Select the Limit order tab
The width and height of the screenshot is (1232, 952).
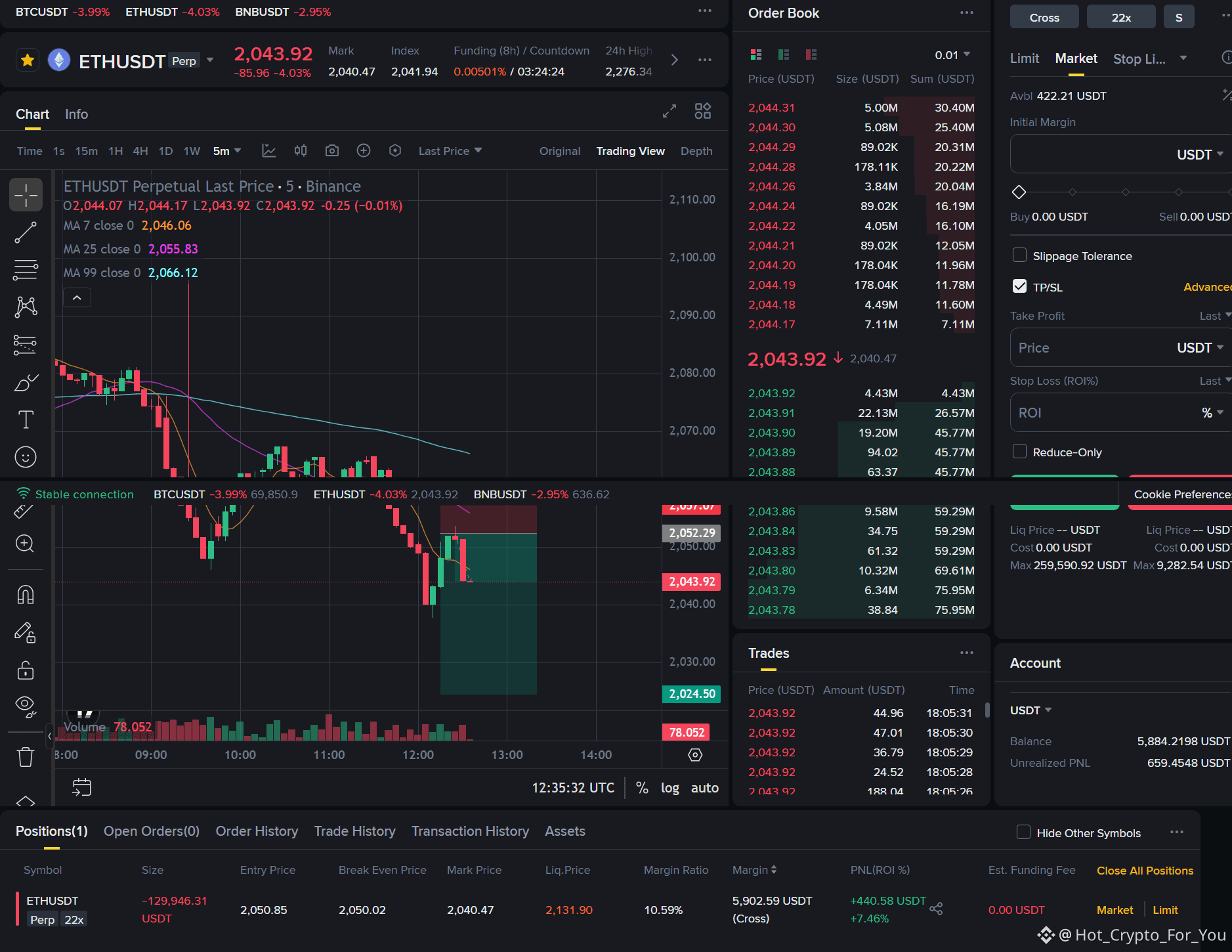1025,58
